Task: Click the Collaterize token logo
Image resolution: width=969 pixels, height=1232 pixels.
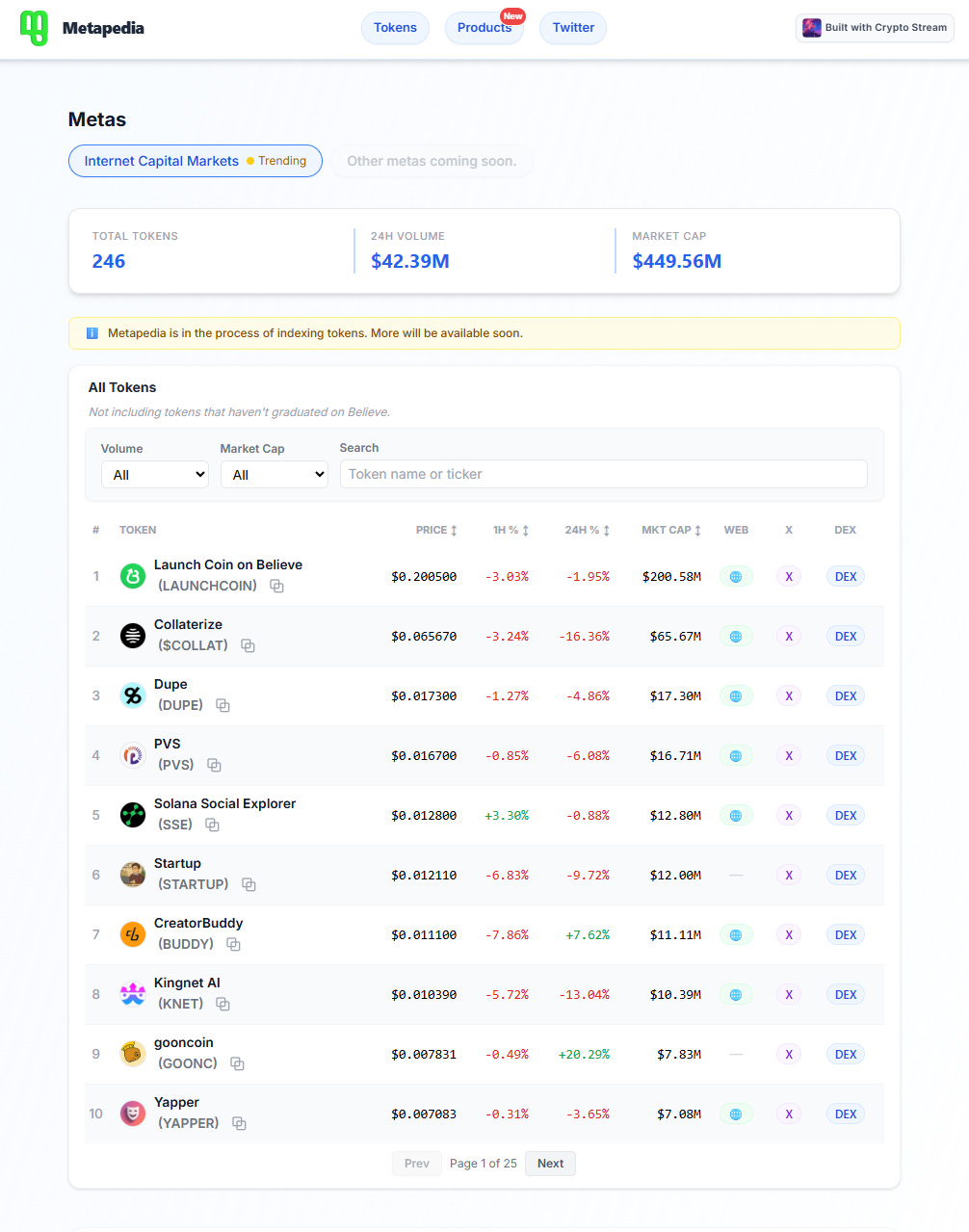Action: [x=133, y=636]
